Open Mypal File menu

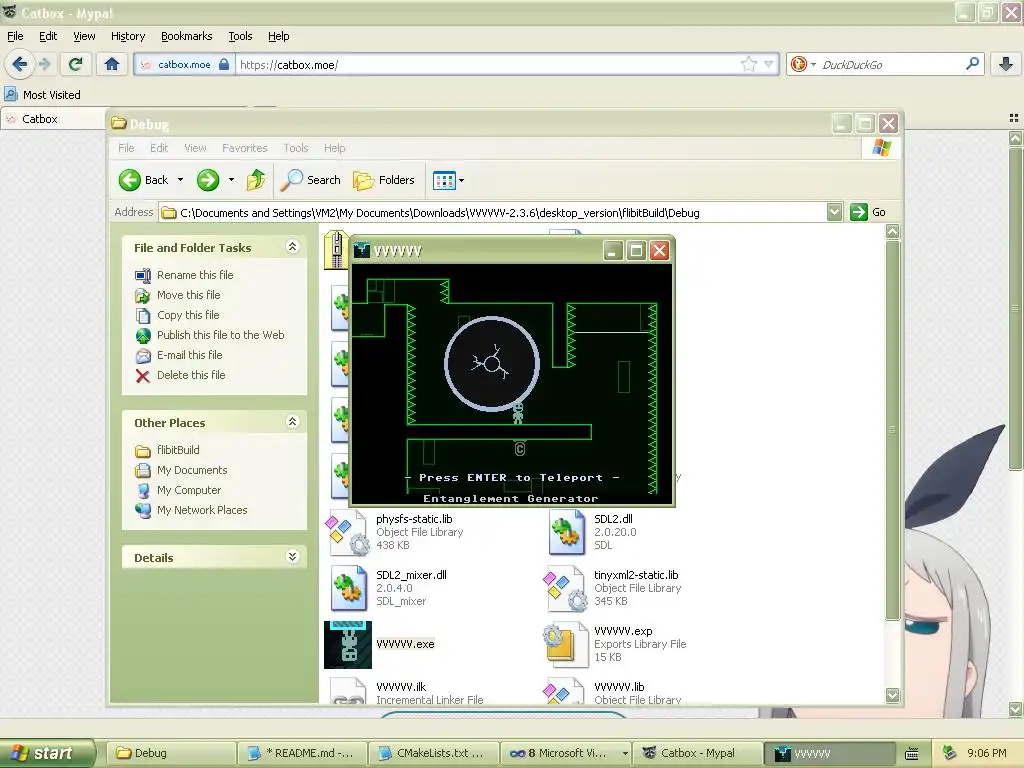click(x=15, y=36)
